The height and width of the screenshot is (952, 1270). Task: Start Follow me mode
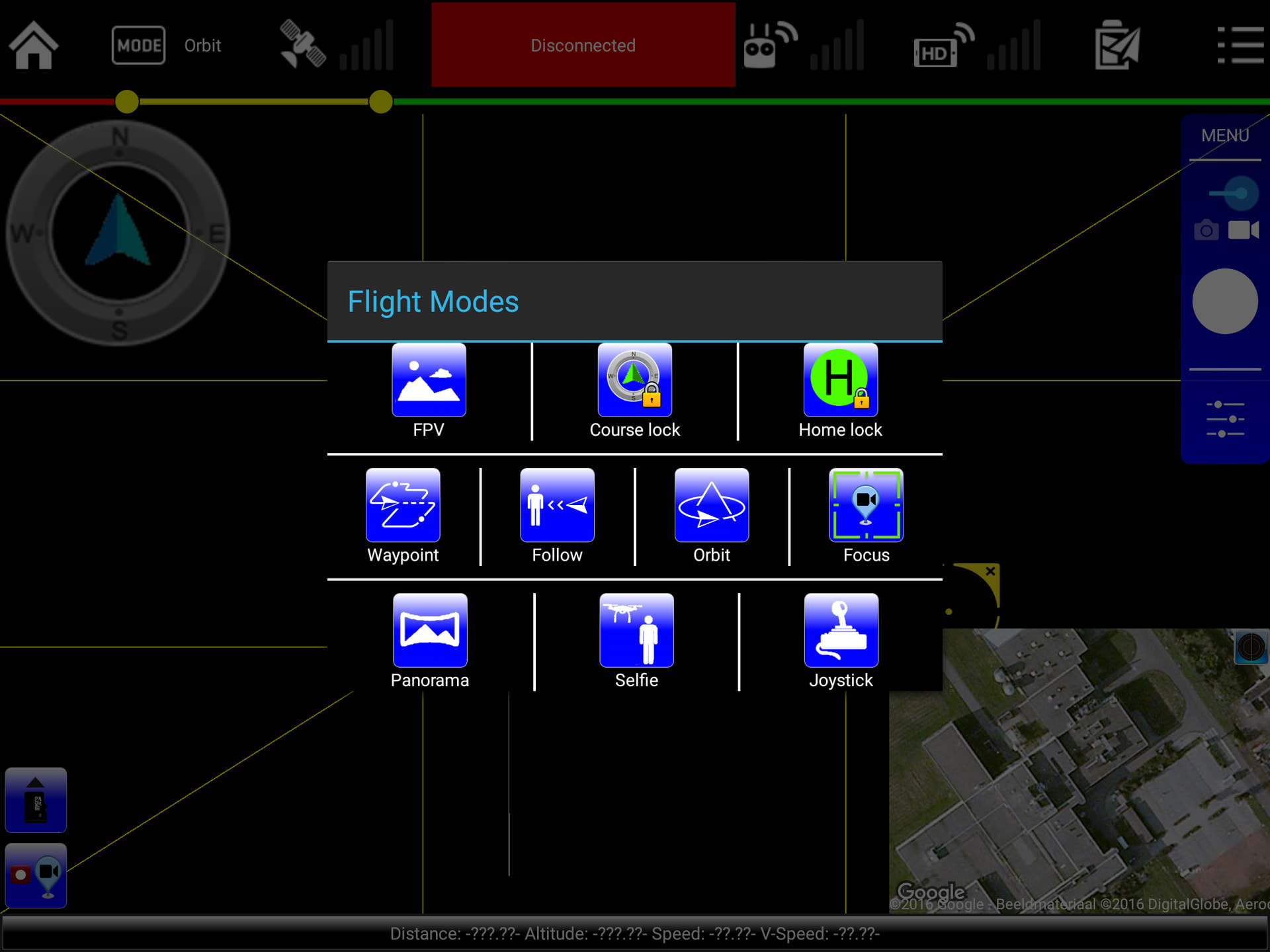557,505
